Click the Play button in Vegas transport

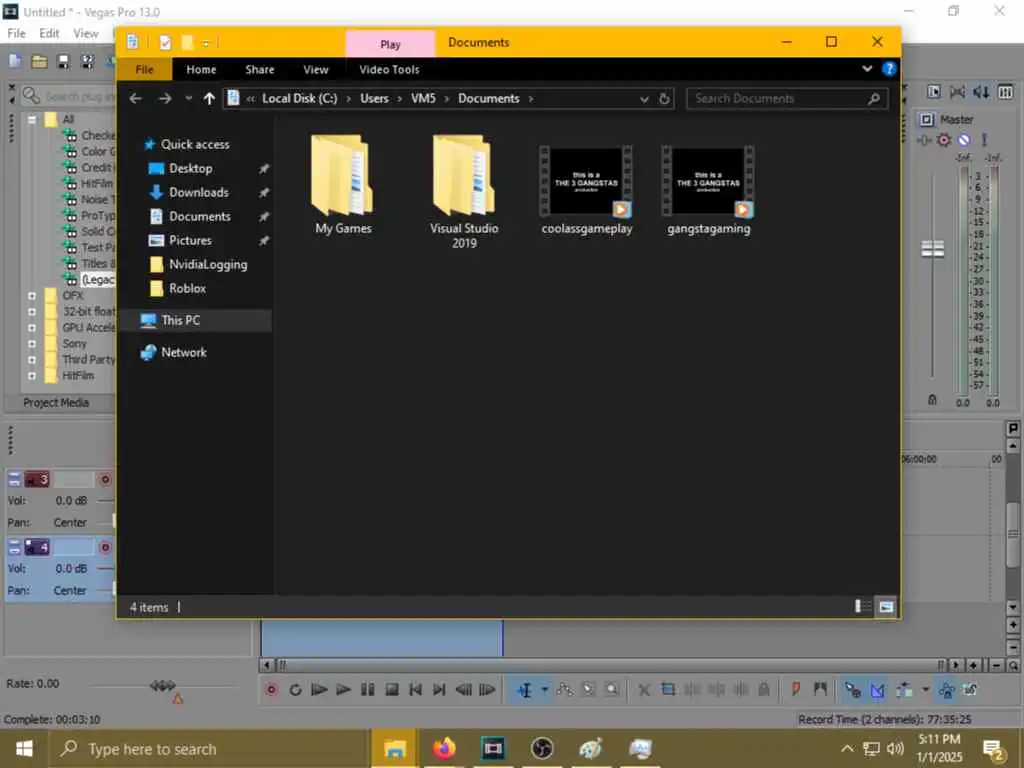[344, 690]
